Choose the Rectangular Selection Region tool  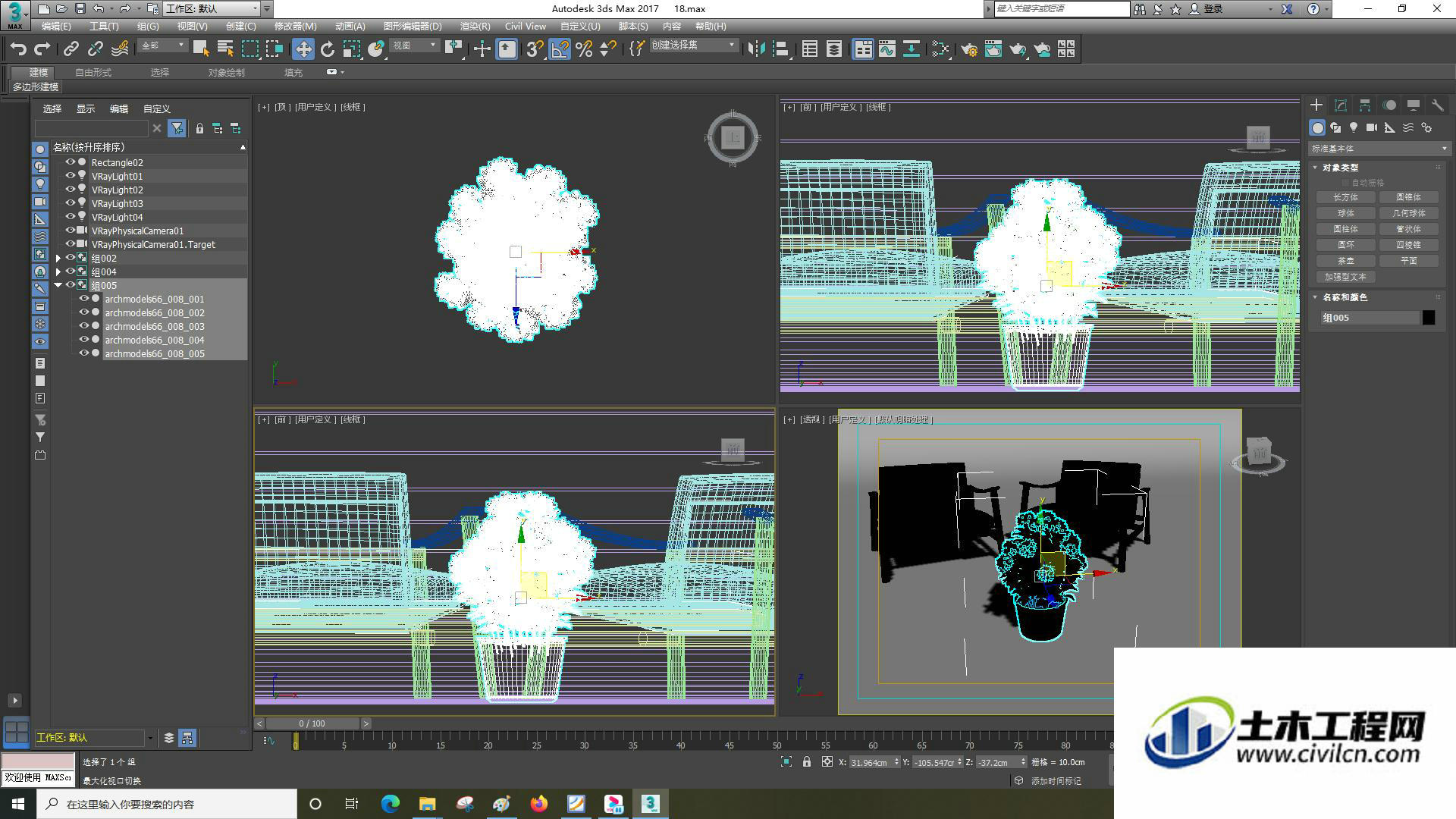point(249,49)
